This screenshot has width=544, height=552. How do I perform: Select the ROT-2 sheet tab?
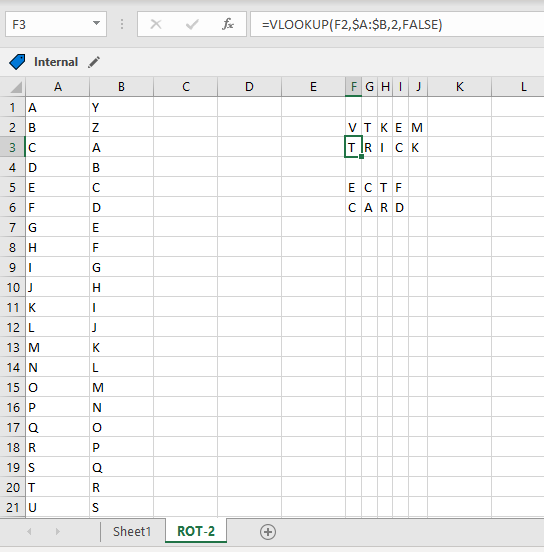pos(196,531)
